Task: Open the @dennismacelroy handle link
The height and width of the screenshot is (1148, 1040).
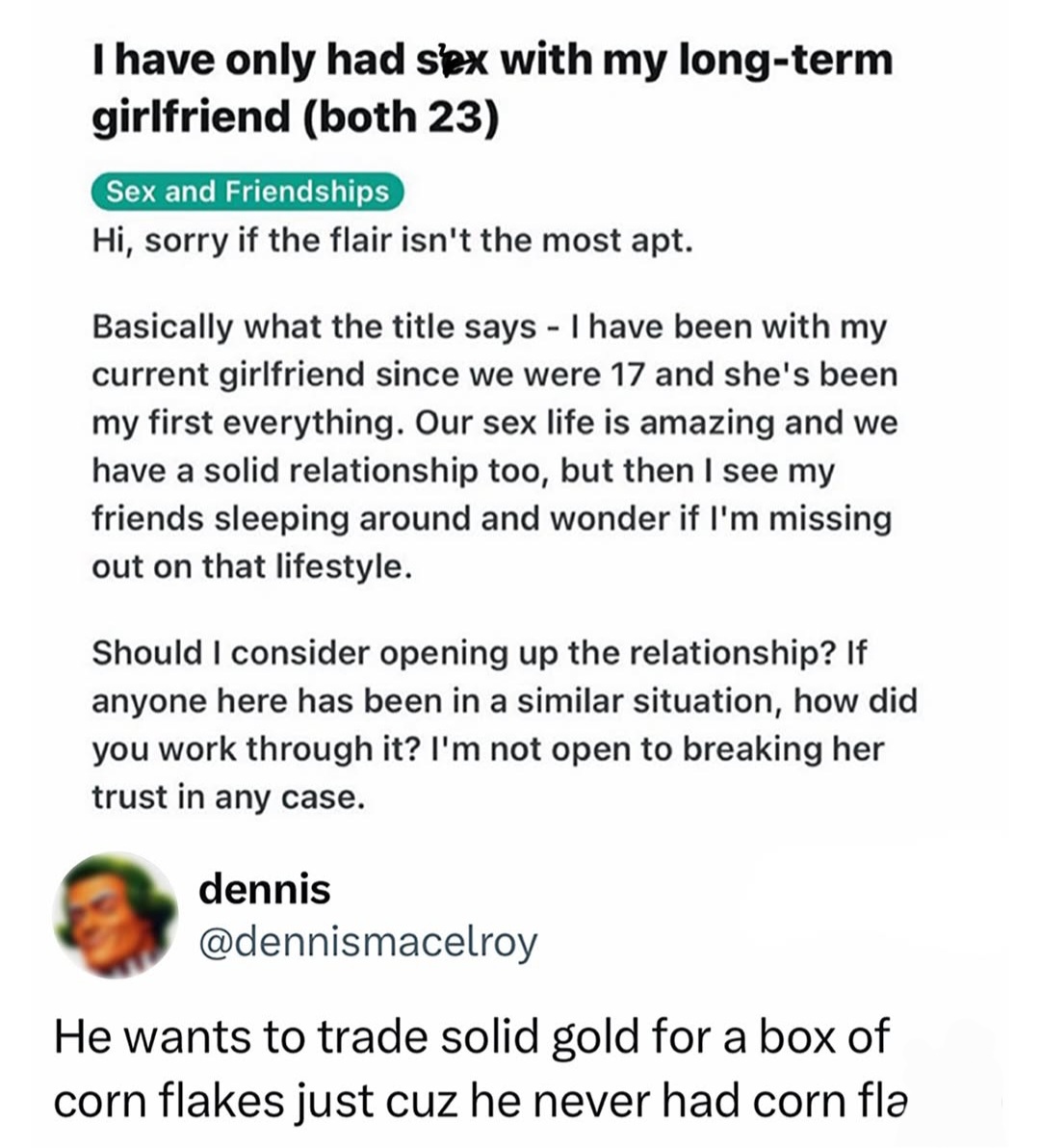Action: 367,942
